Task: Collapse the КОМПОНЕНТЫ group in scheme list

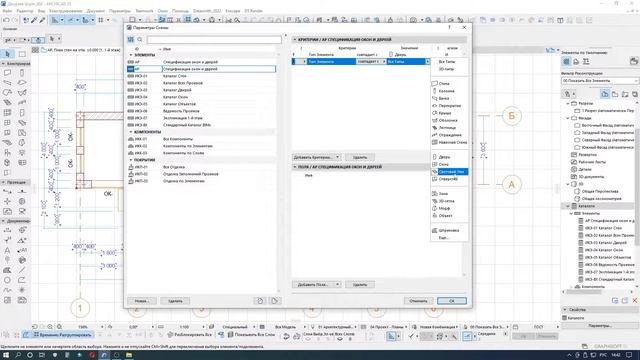Action: pyautogui.click(x=131, y=132)
